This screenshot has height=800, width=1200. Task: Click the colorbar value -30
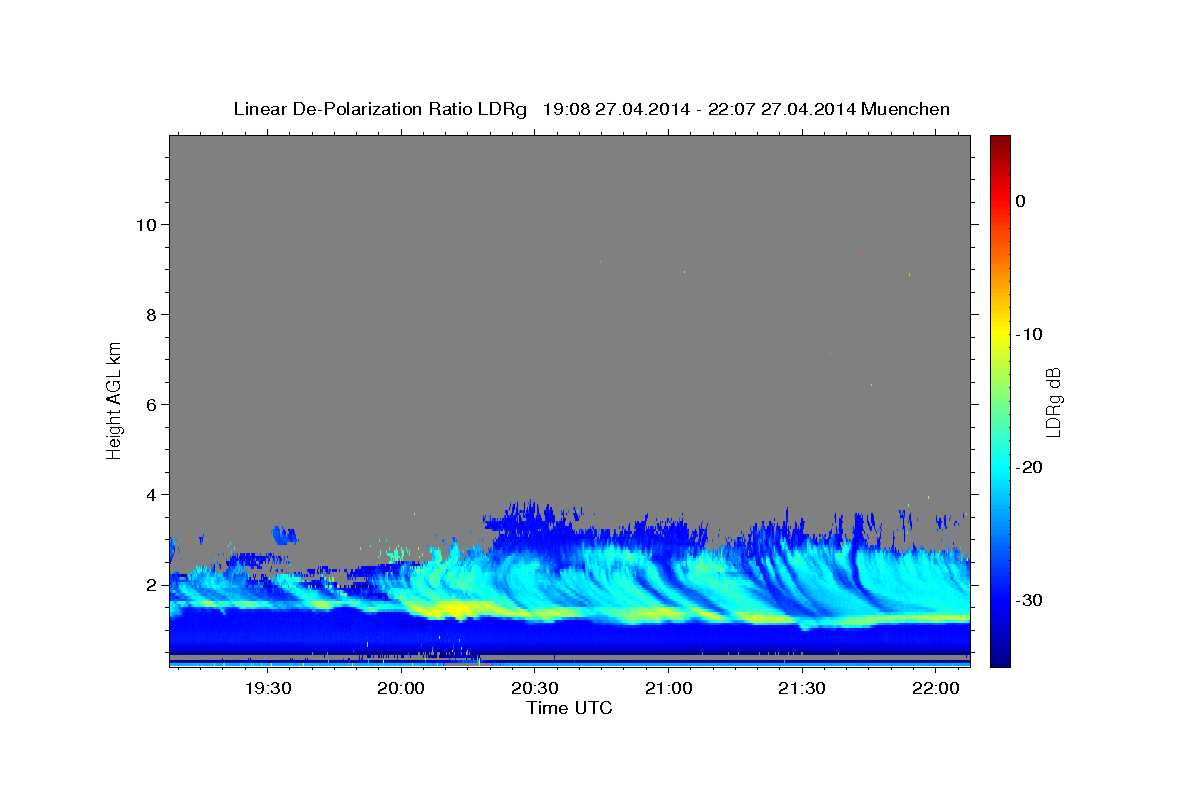[1029, 600]
